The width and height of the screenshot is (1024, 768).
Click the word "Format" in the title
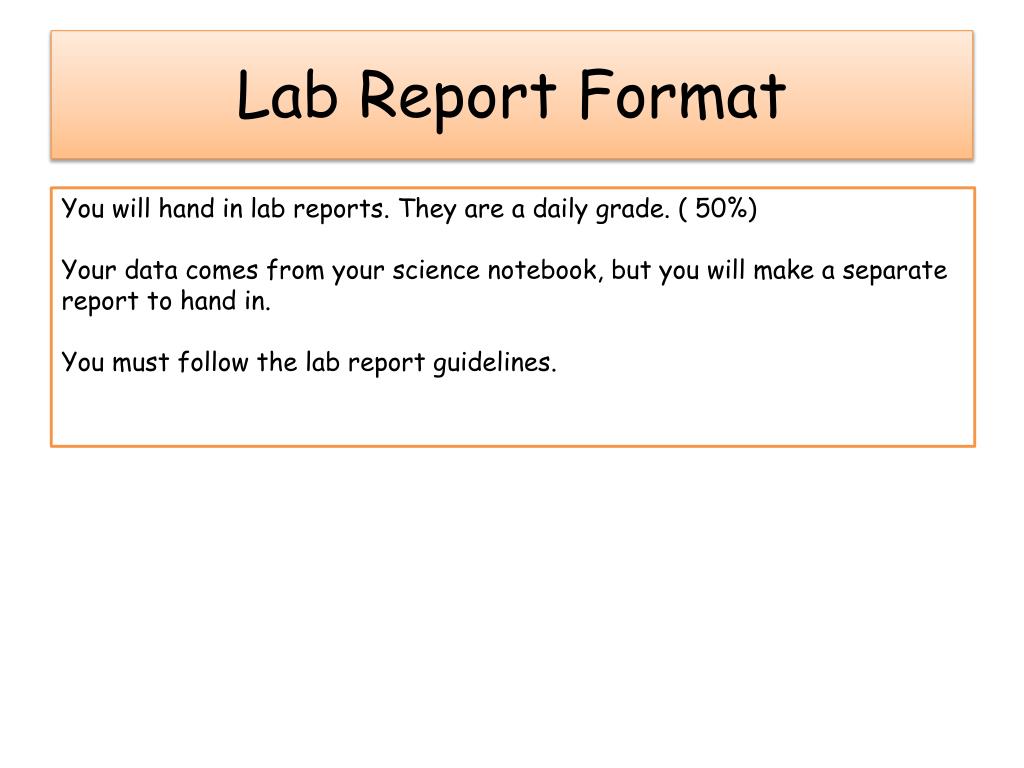click(682, 95)
